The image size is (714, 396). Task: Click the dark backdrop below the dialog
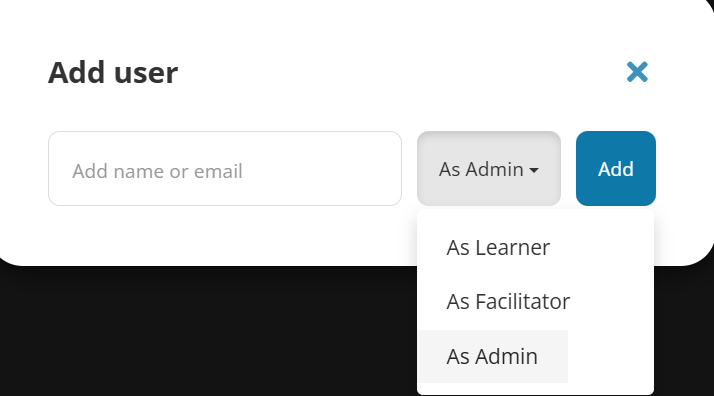tap(205, 332)
